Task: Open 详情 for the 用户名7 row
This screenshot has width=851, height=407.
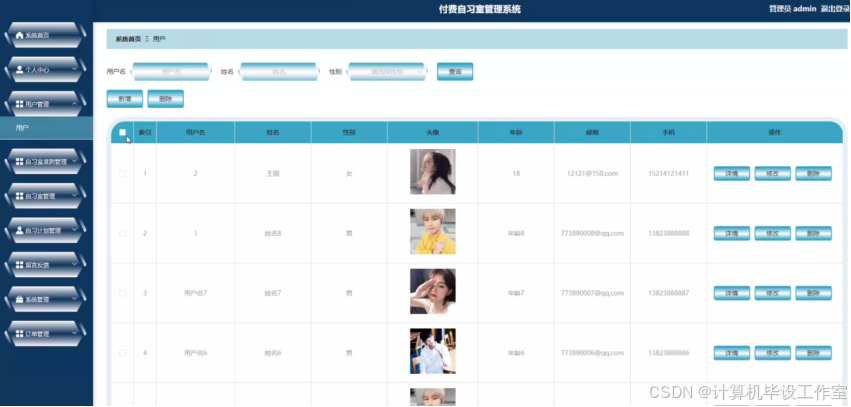Action: [732, 293]
